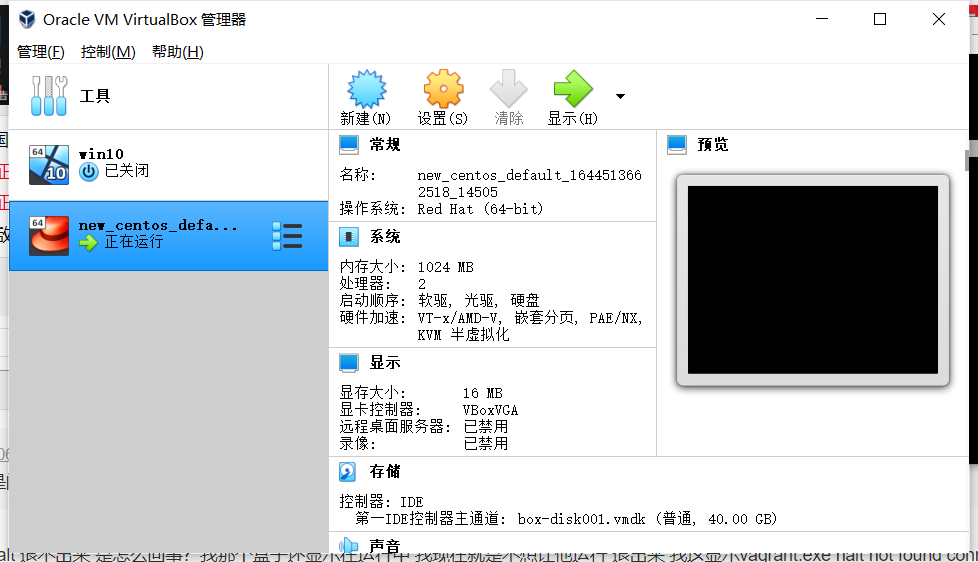Click the New (新建) gear icon
The image size is (978, 562).
click(x=367, y=89)
